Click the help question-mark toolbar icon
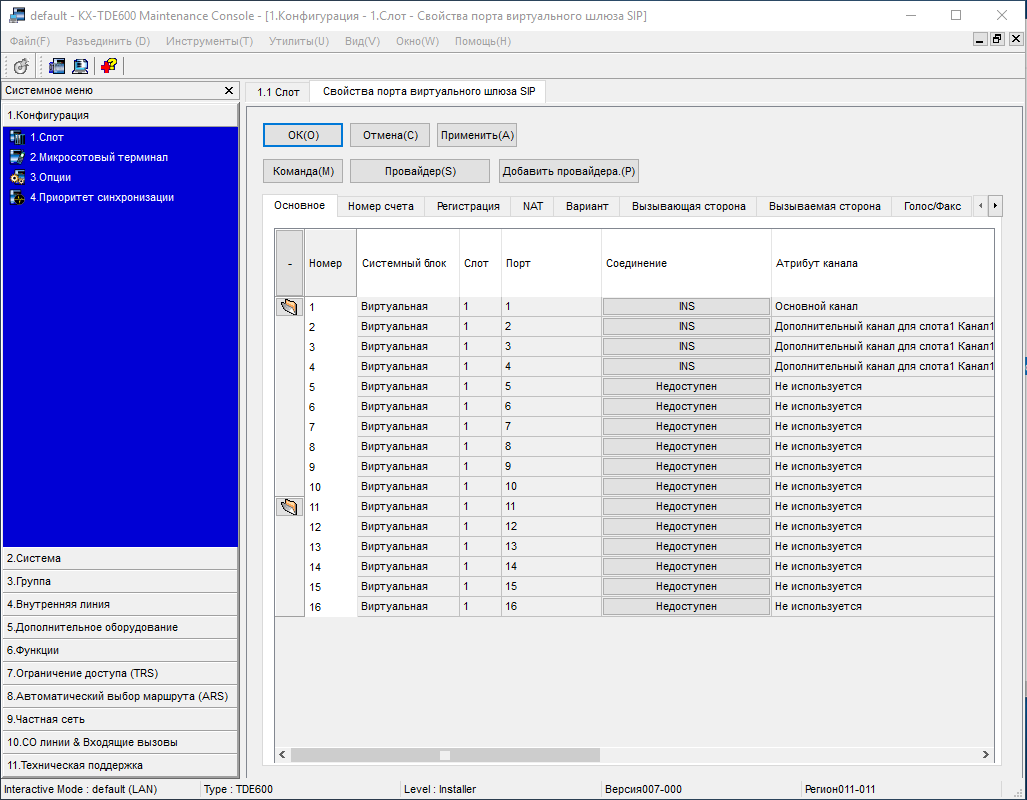This screenshot has width=1027, height=800. point(108,66)
